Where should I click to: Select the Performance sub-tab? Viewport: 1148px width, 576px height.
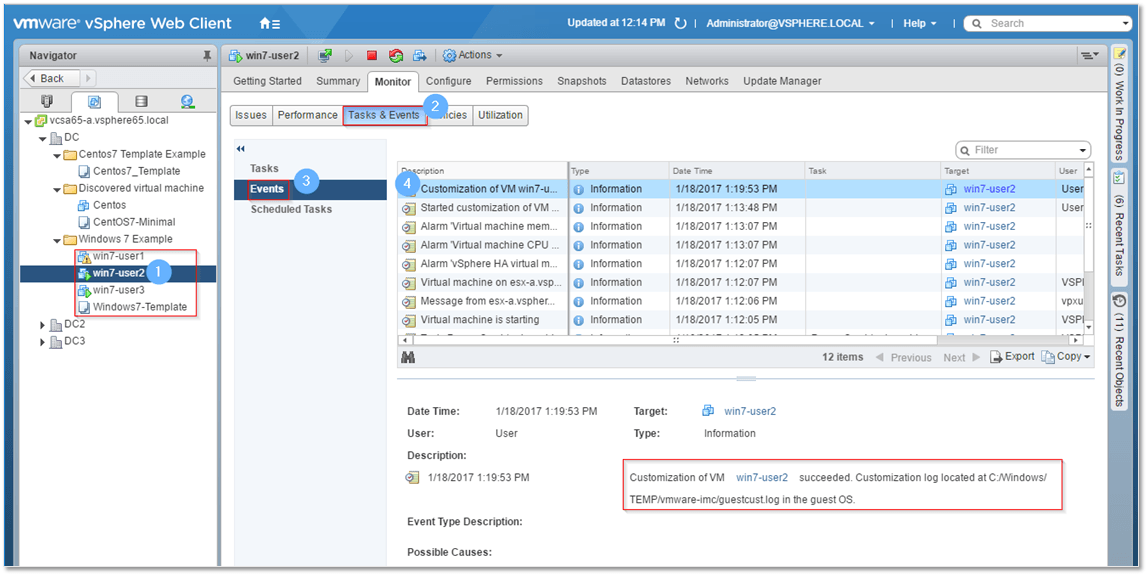[x=308, y=116]
